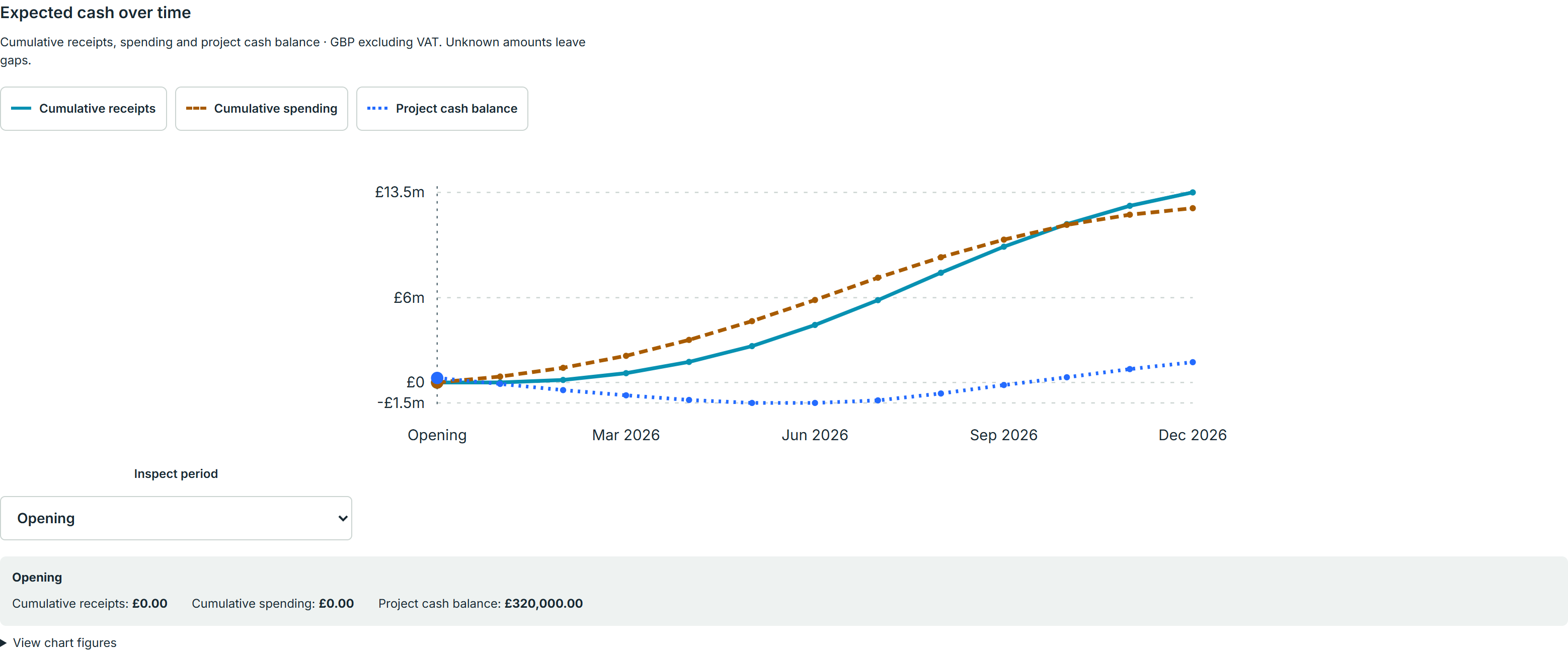
Task: Click the Inspect period label
Action: 176,473
